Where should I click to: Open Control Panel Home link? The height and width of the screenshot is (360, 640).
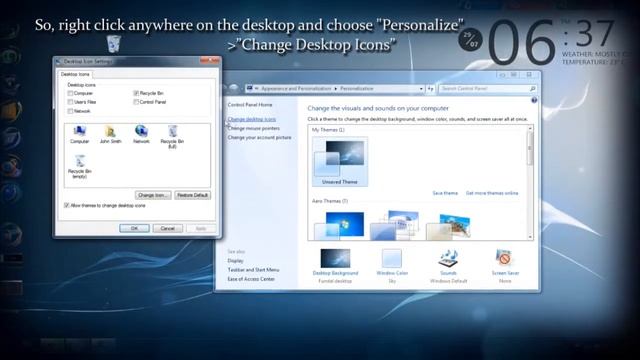250,105
